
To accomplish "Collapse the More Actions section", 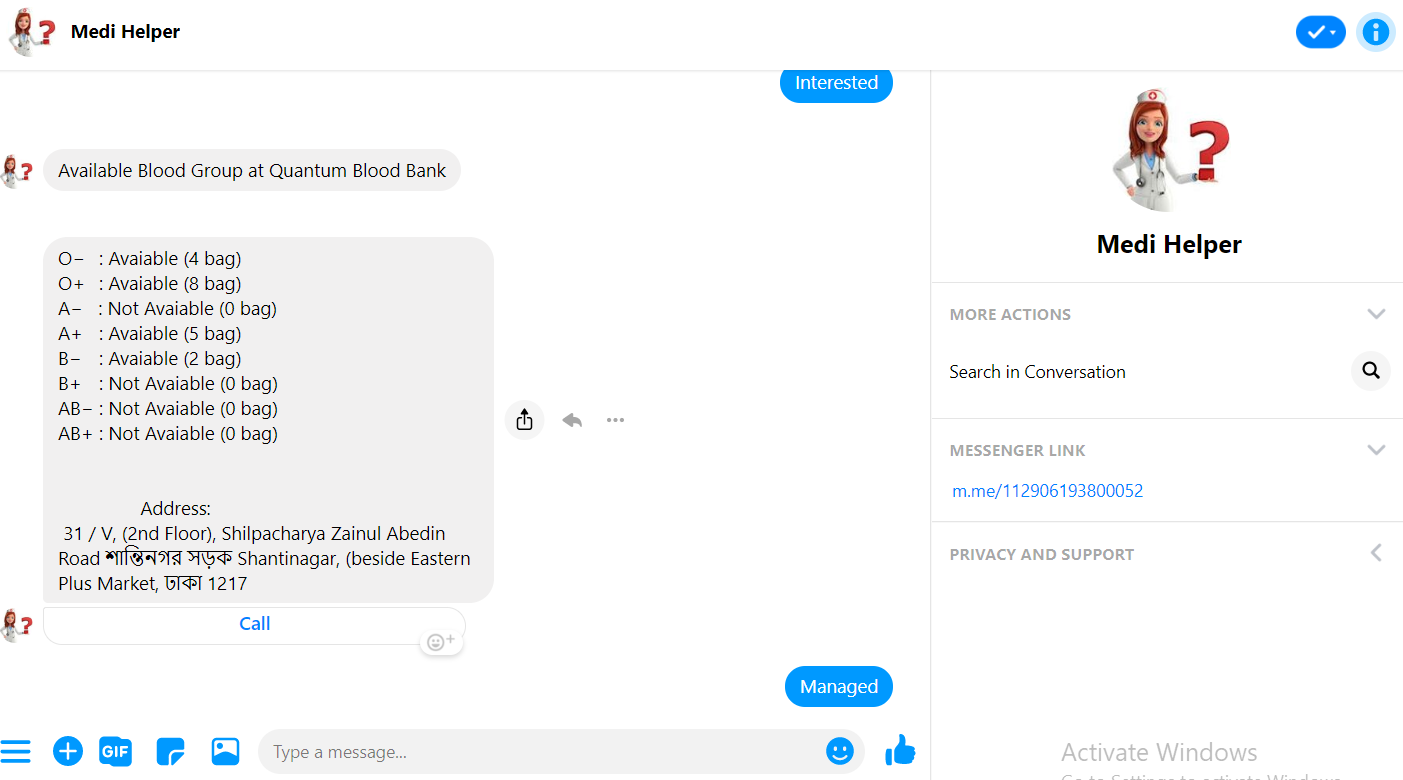I will (1376, 314).
